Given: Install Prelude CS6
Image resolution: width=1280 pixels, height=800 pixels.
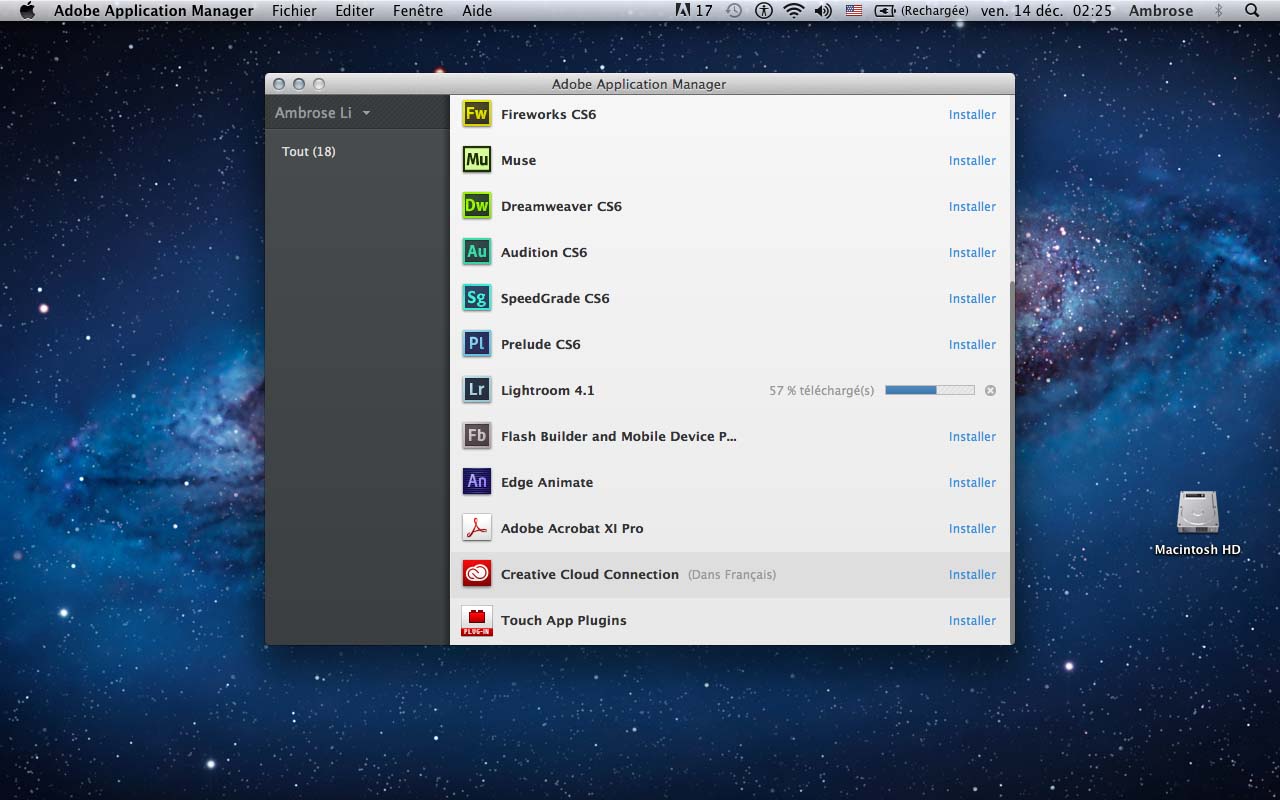Looking at the screenshot, I should tap(972, 344).
